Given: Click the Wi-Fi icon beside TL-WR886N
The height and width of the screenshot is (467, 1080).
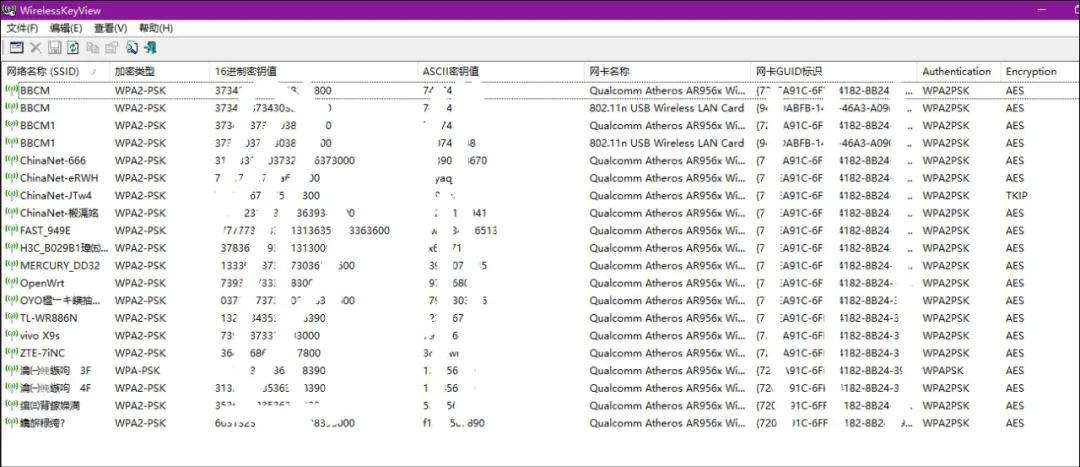Looking at the screenshot, I should pyautogui.click(x=12, y=318).
